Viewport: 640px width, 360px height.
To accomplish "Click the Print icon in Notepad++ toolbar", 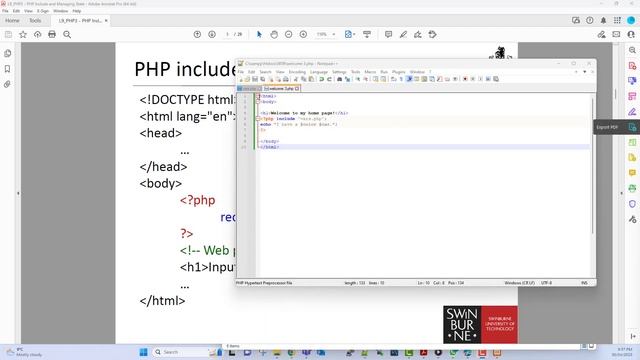I will (x=286, y=79).
